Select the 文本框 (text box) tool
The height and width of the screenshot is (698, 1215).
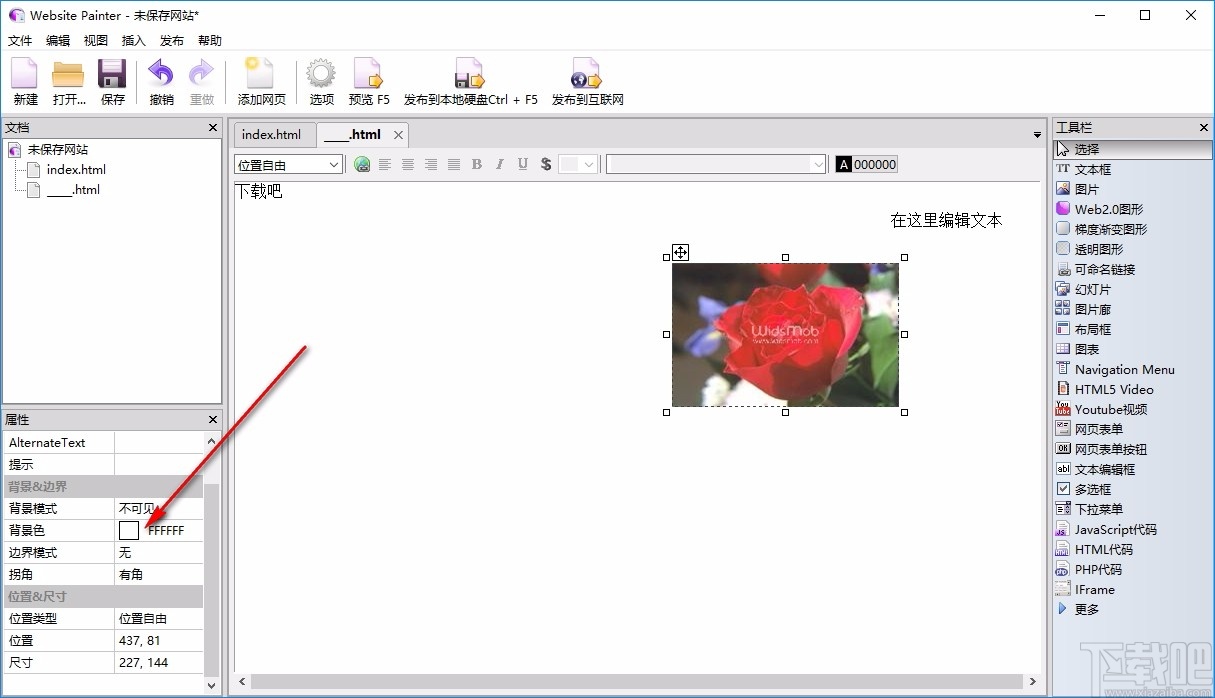click(x=1093, y=168)
